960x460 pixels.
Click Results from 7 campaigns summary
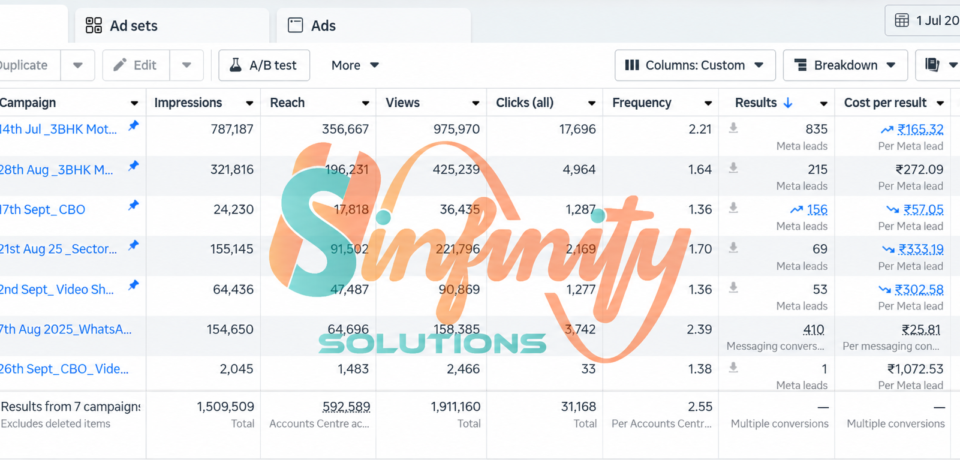pyautogui.click(x=70, y=406)
